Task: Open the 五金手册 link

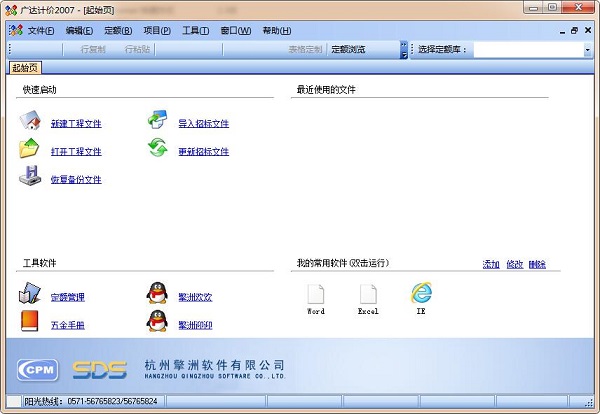Action: 68,325
